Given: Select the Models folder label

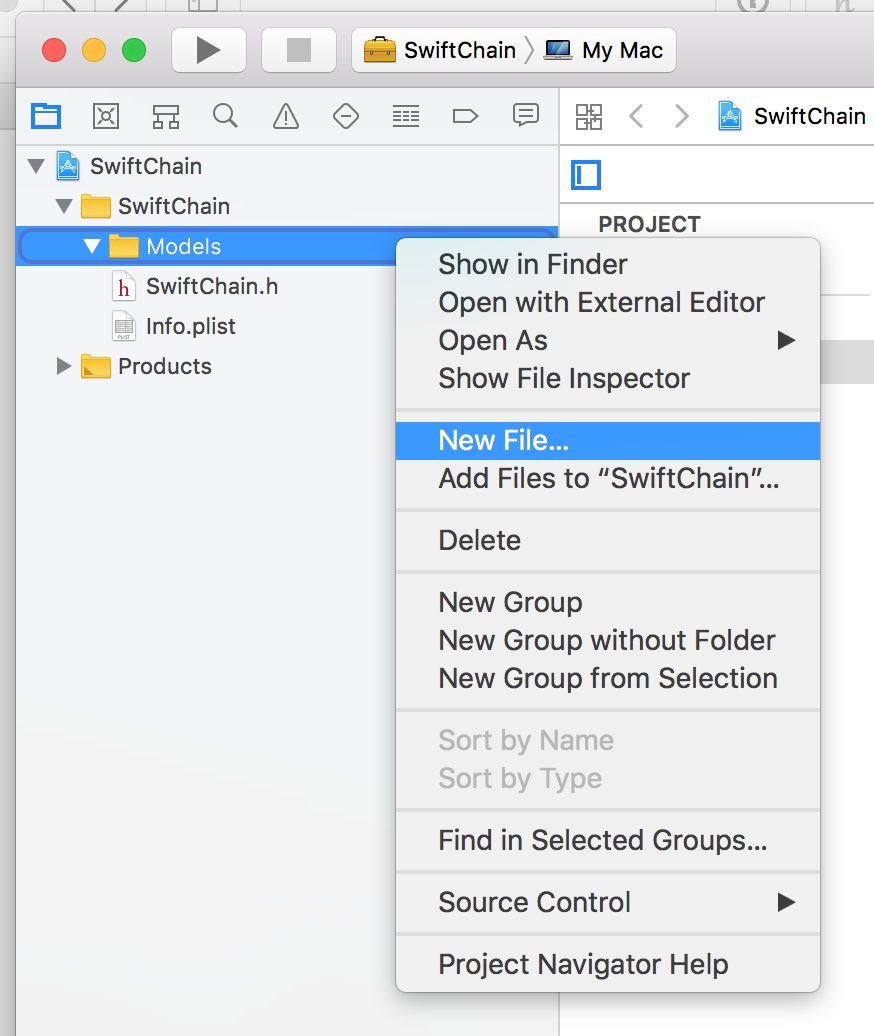Looking at the screenshot, I should (x=184, y=246).
